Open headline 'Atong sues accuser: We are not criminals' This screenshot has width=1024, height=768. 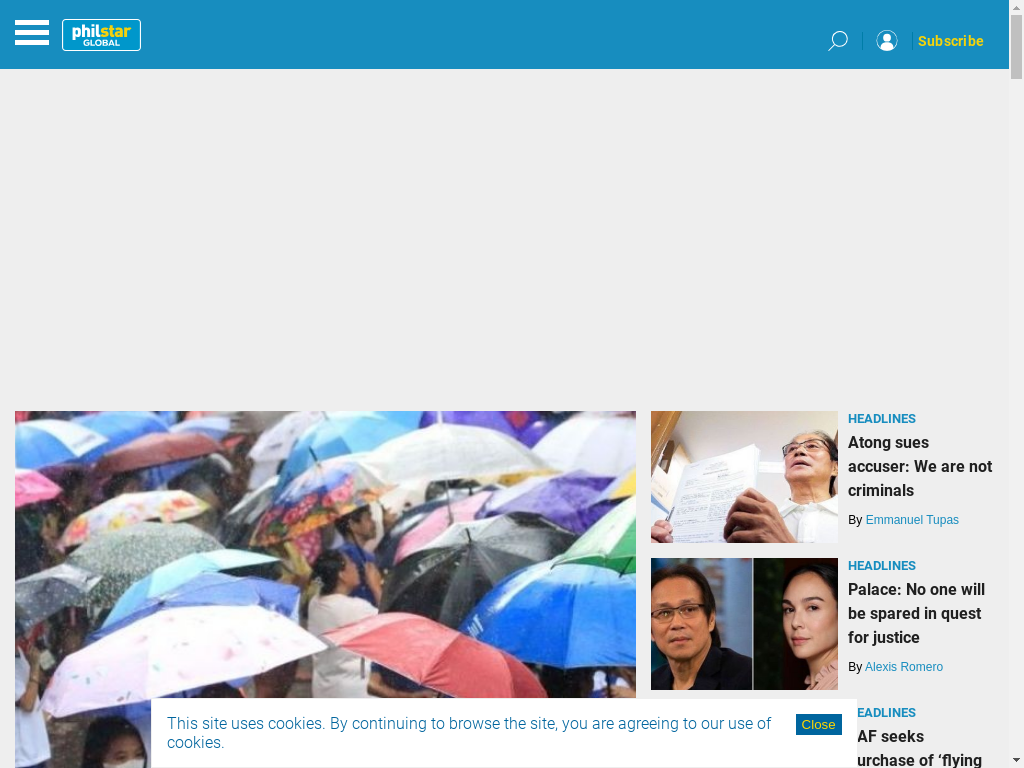point(920,466)
